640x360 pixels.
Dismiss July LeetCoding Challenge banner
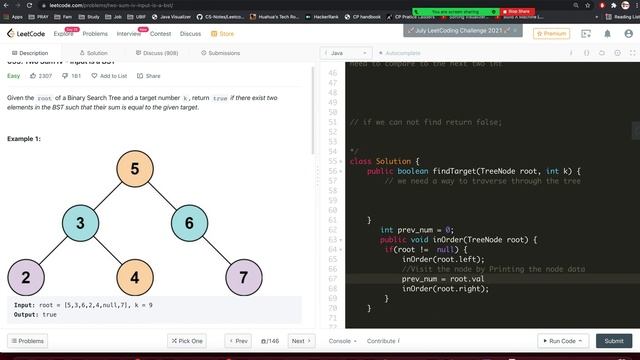515,31
